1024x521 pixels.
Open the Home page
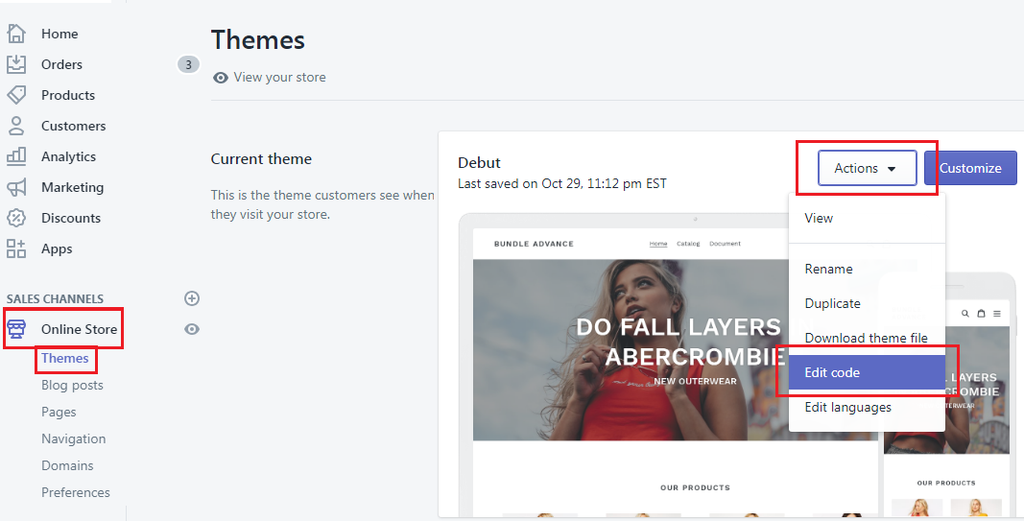[x=59, y=34]
